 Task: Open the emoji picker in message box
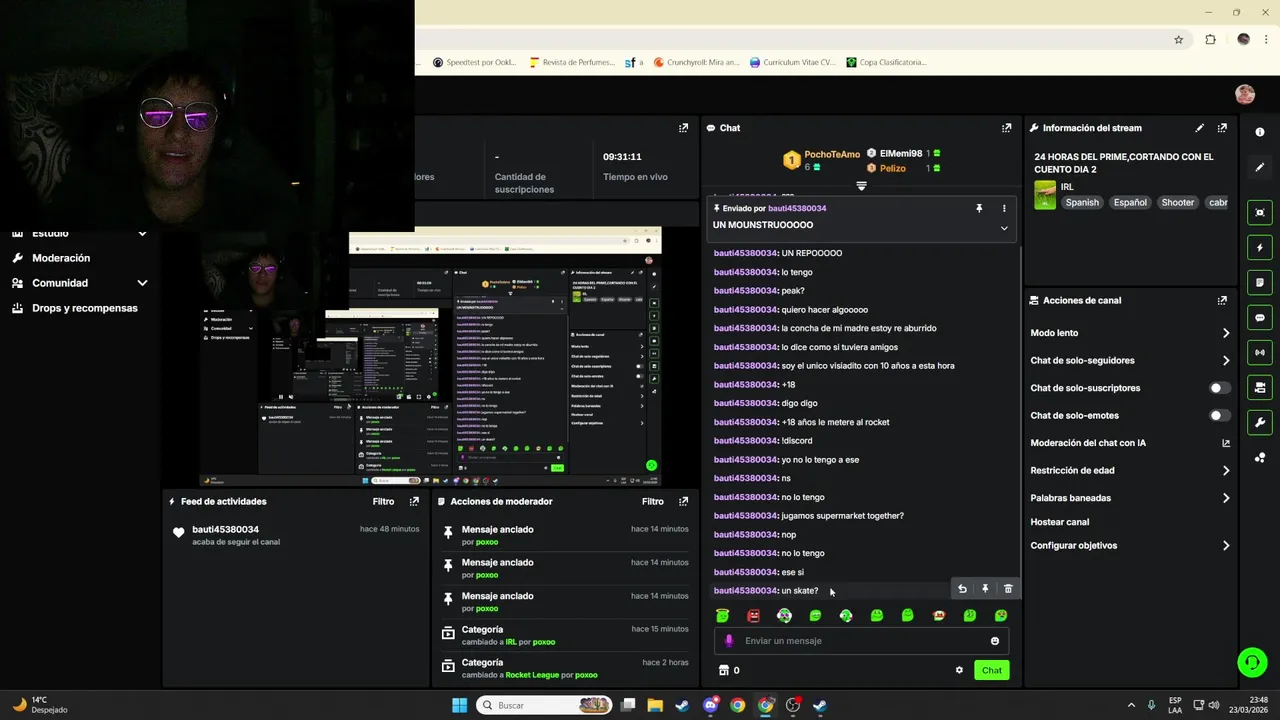[x=994, y=641]
